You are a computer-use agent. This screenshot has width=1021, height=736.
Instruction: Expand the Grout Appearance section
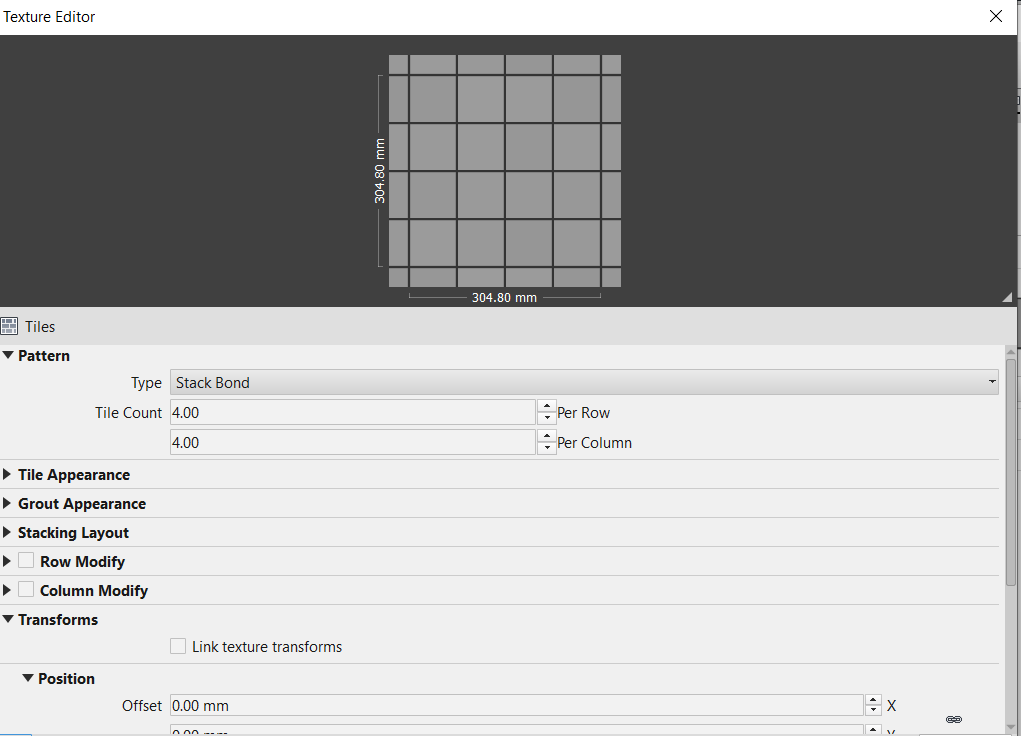pyautogui.click(x=7, y=503)
